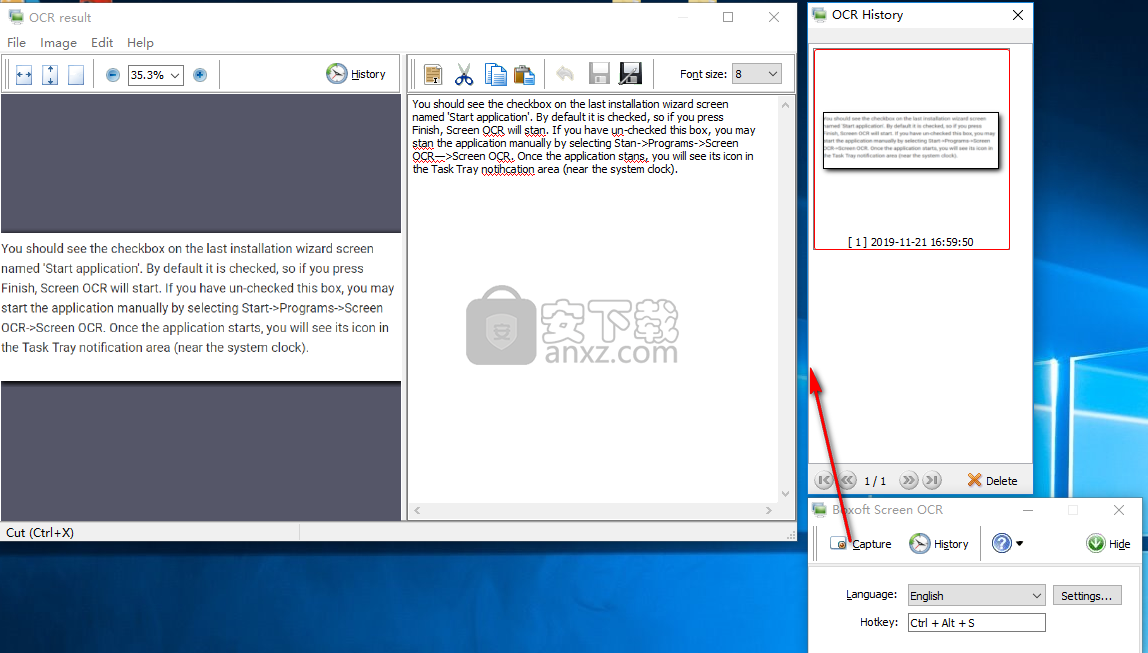This screenshot has width=1148, height=653.
Task: Cut text with the scissors icon
Action: coord(463,74)
